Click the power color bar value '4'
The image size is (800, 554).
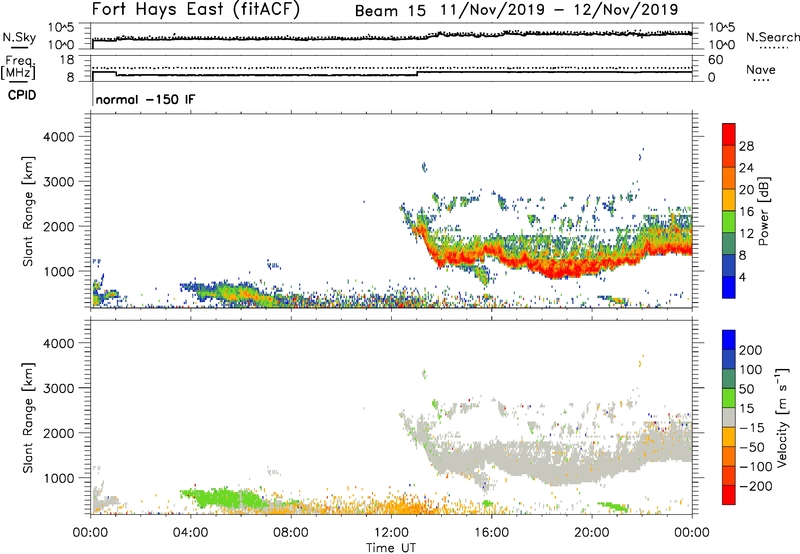pyautogui.click(x=743, y=277)
